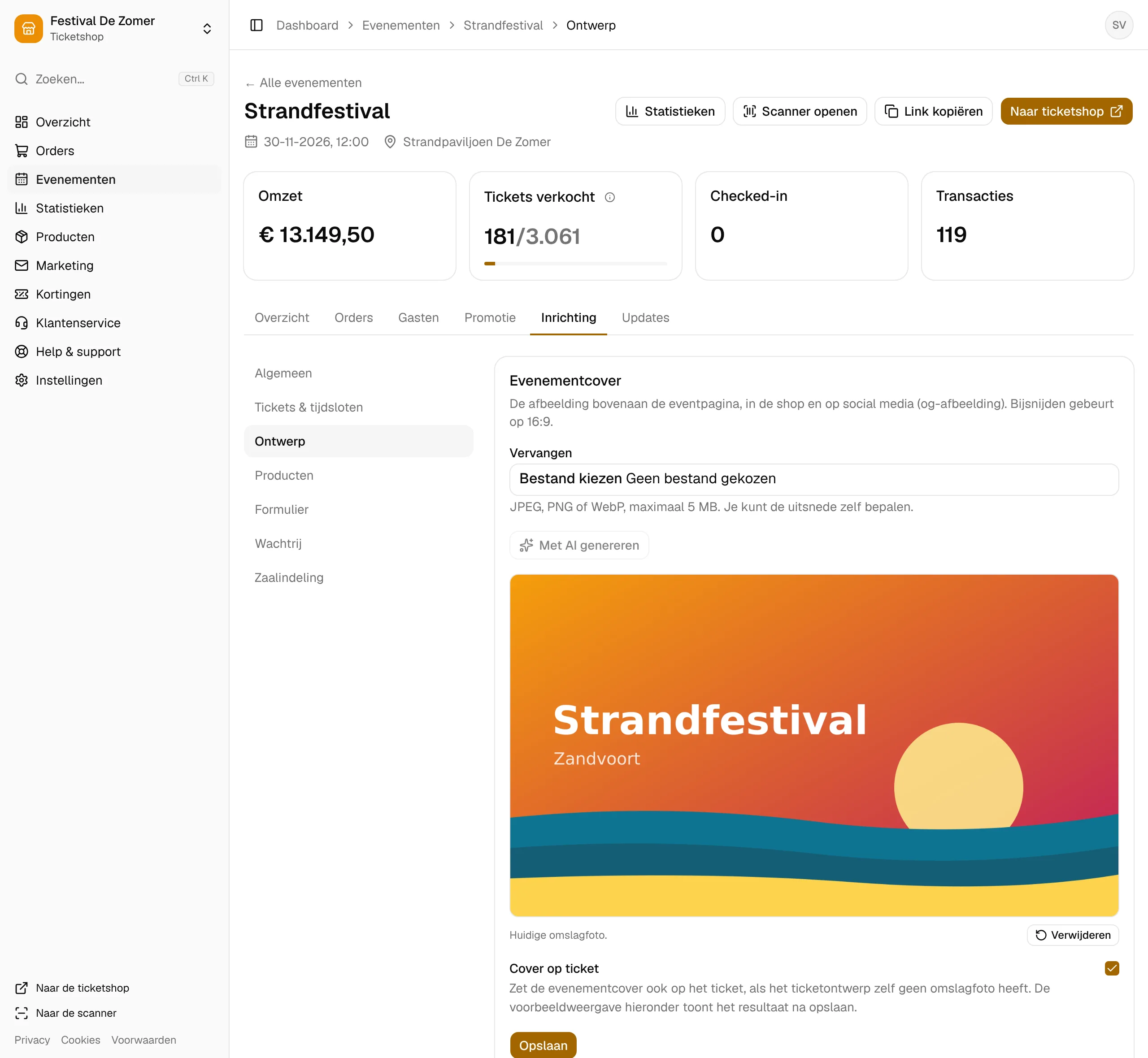Switch to the Overzicht tab
This screenshot has width=1148, height=1058.
pyautogui.click(x=282, y=318)
